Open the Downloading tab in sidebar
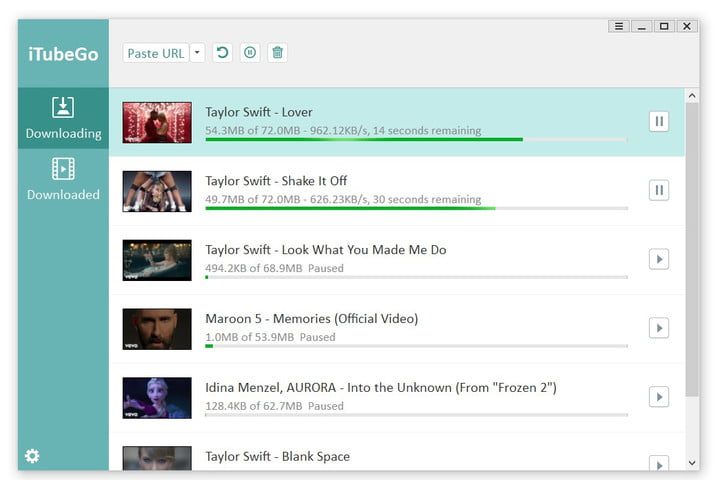This screenshot has width=720, height=480. [63, 118]
